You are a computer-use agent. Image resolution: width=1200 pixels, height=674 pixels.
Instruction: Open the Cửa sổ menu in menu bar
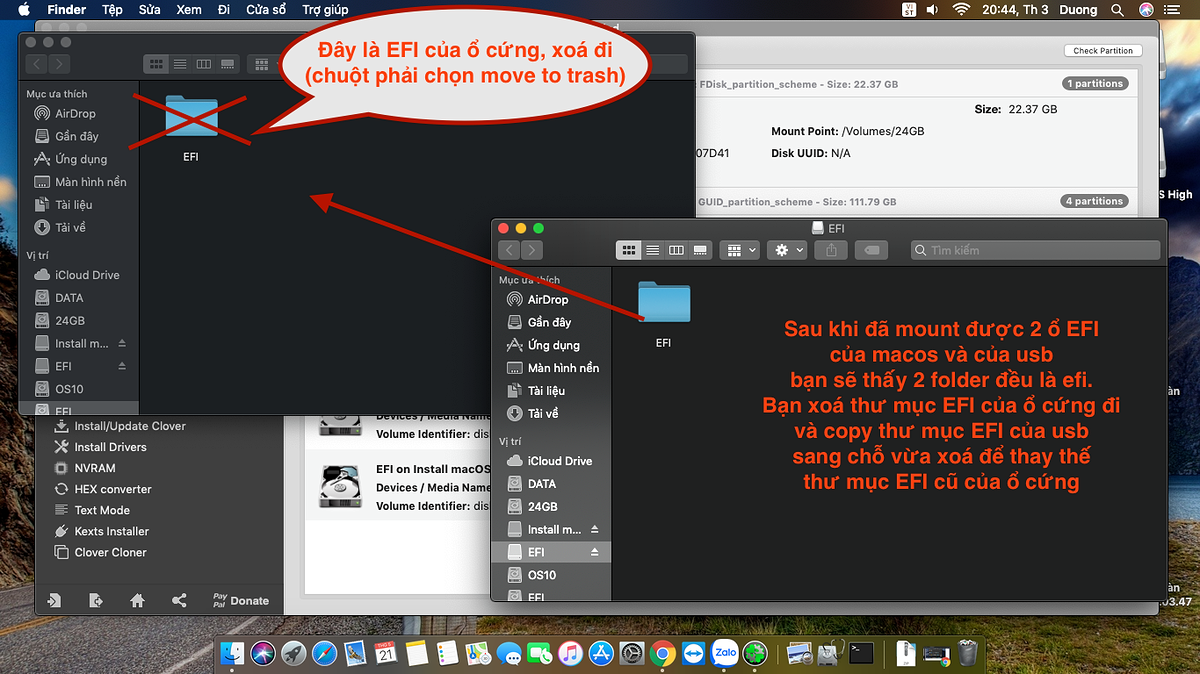pyautogui.click(x=267, y=9)
